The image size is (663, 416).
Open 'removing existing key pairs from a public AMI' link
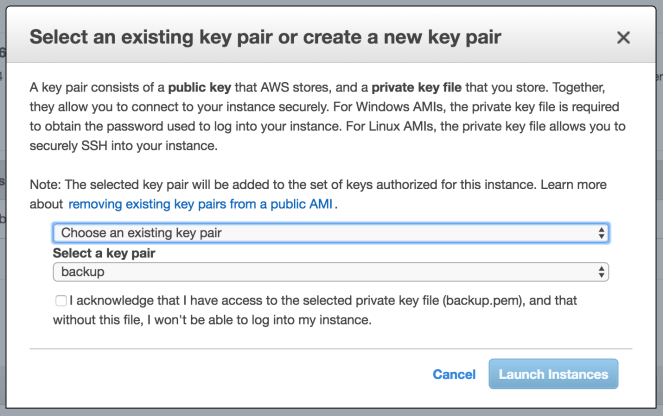(x=202, y=204)
